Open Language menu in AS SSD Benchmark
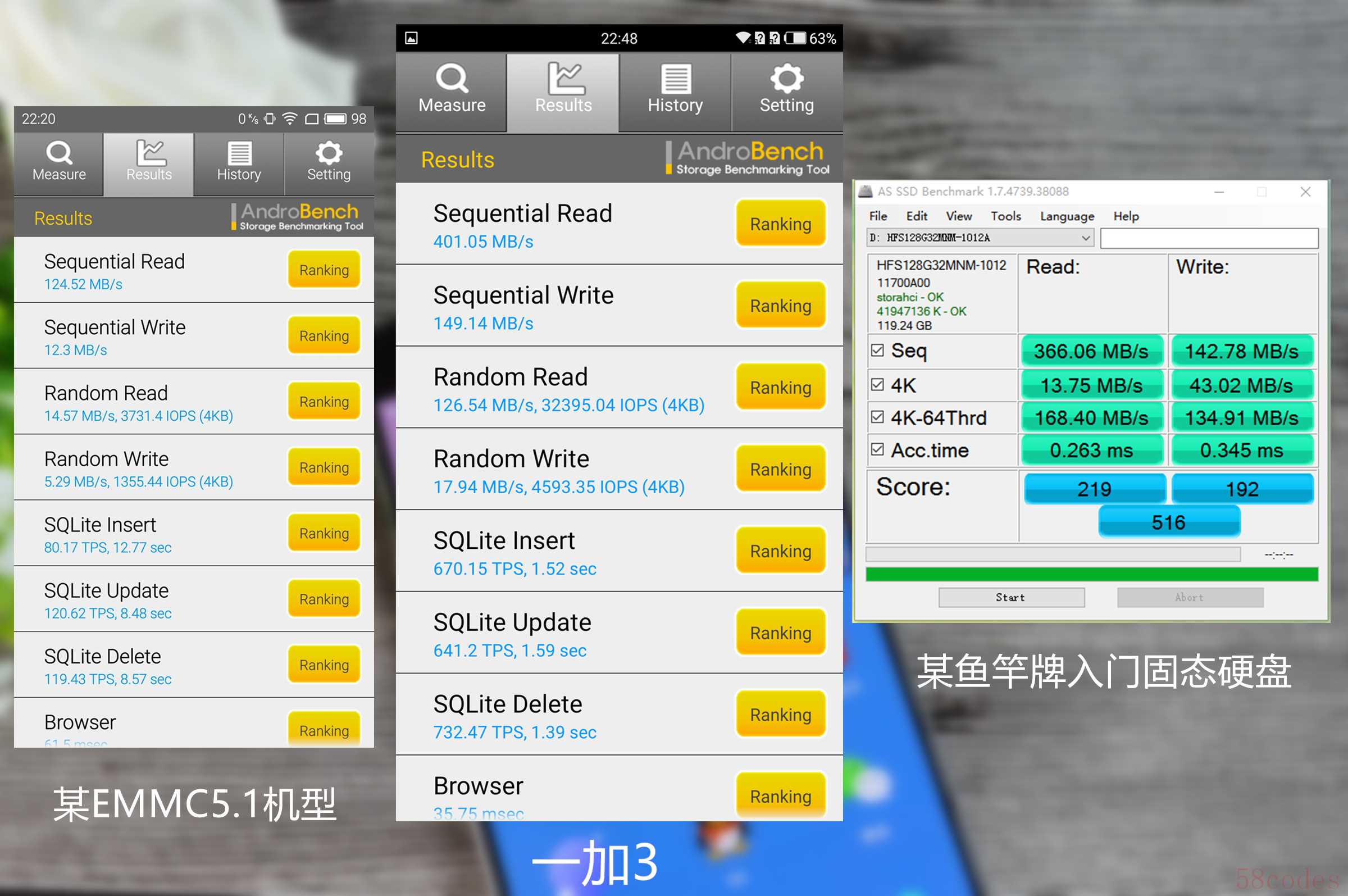The image size is (1348, 896). click(1067, 216)
